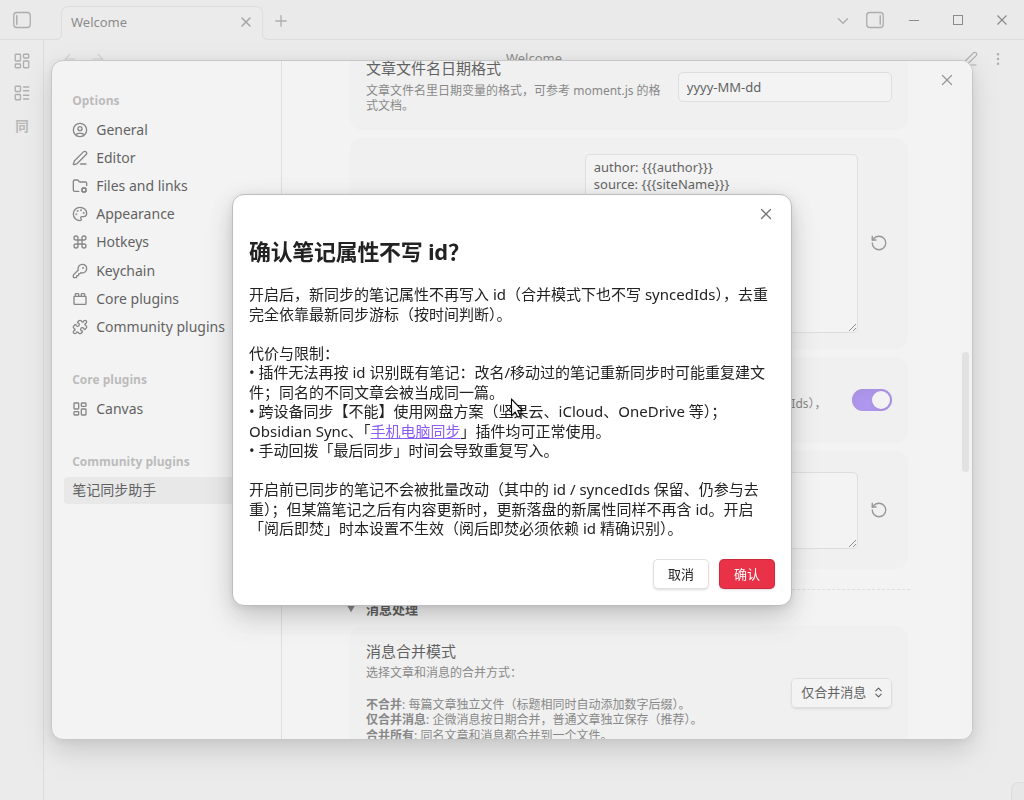Close the Welcome tab

246,22
